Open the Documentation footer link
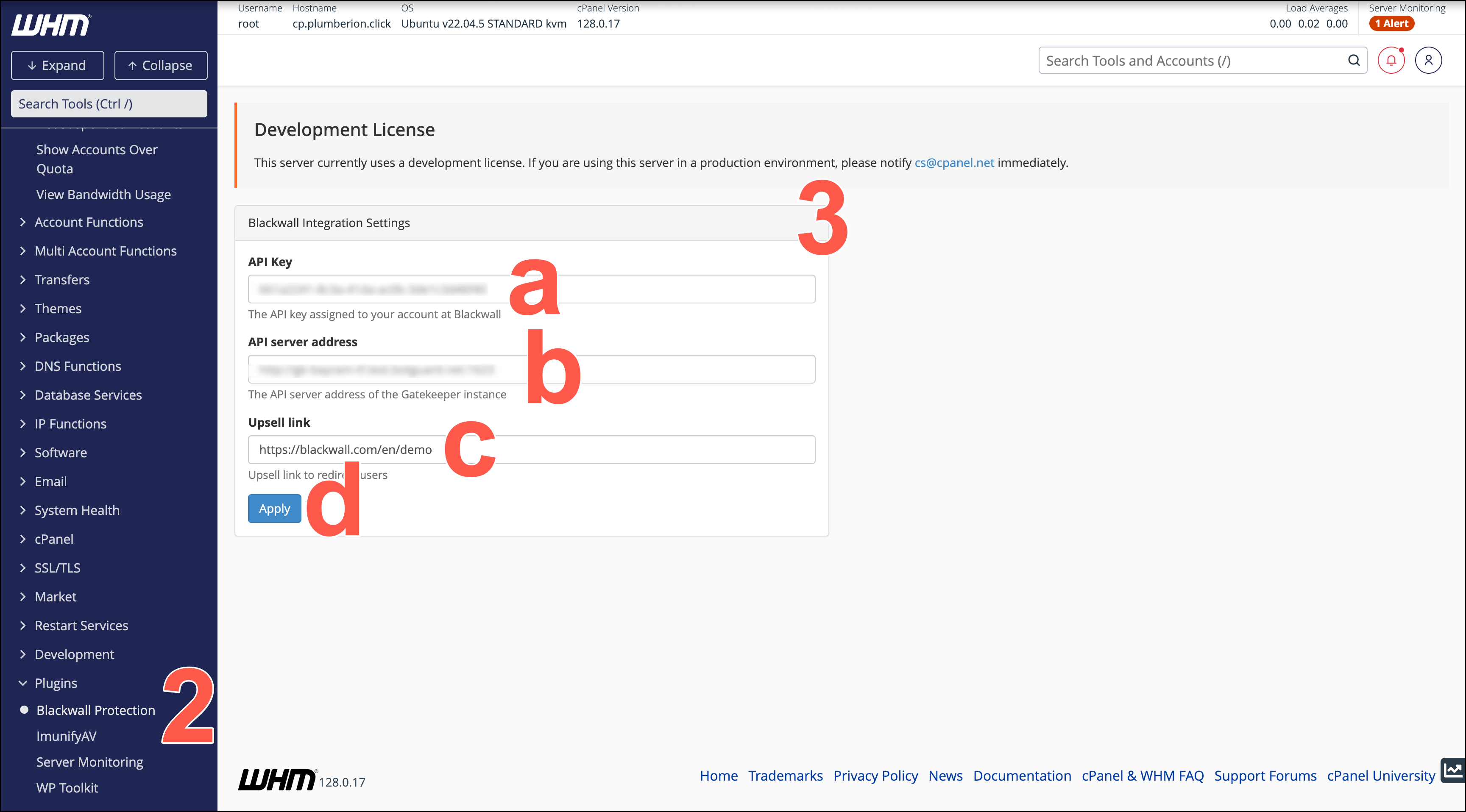The image size is (1466, 812). click(1022, 776)
